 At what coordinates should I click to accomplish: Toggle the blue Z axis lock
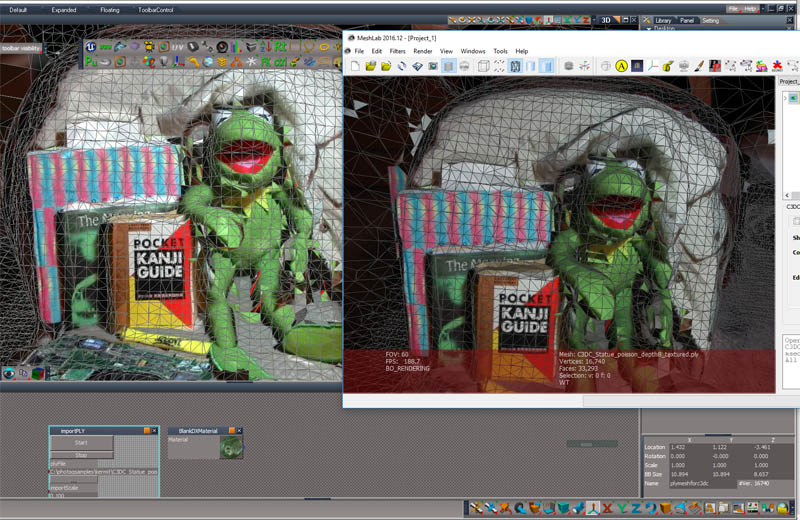tap(636, 508)
